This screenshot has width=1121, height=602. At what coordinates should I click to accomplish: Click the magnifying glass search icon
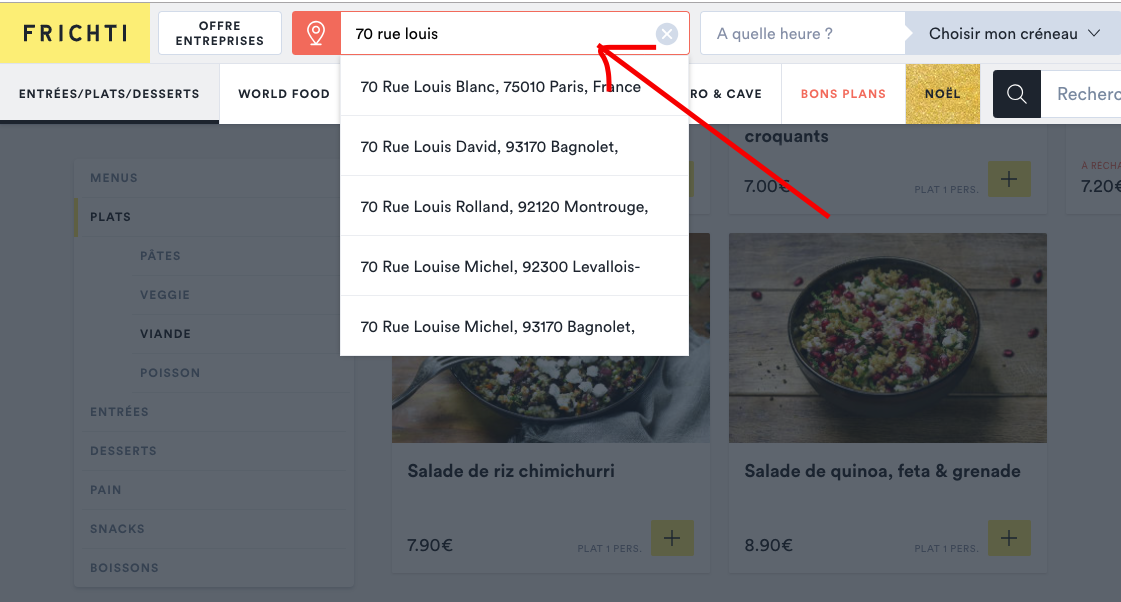(1017, 94)
